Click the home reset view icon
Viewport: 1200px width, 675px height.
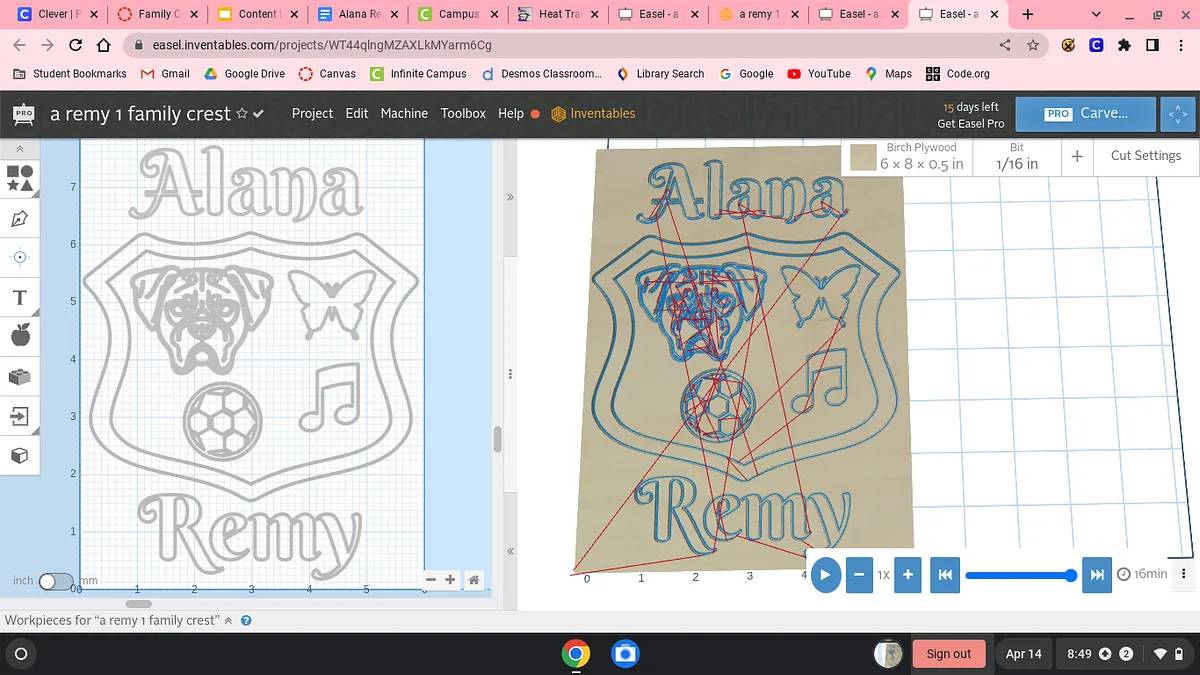[474, 580]
